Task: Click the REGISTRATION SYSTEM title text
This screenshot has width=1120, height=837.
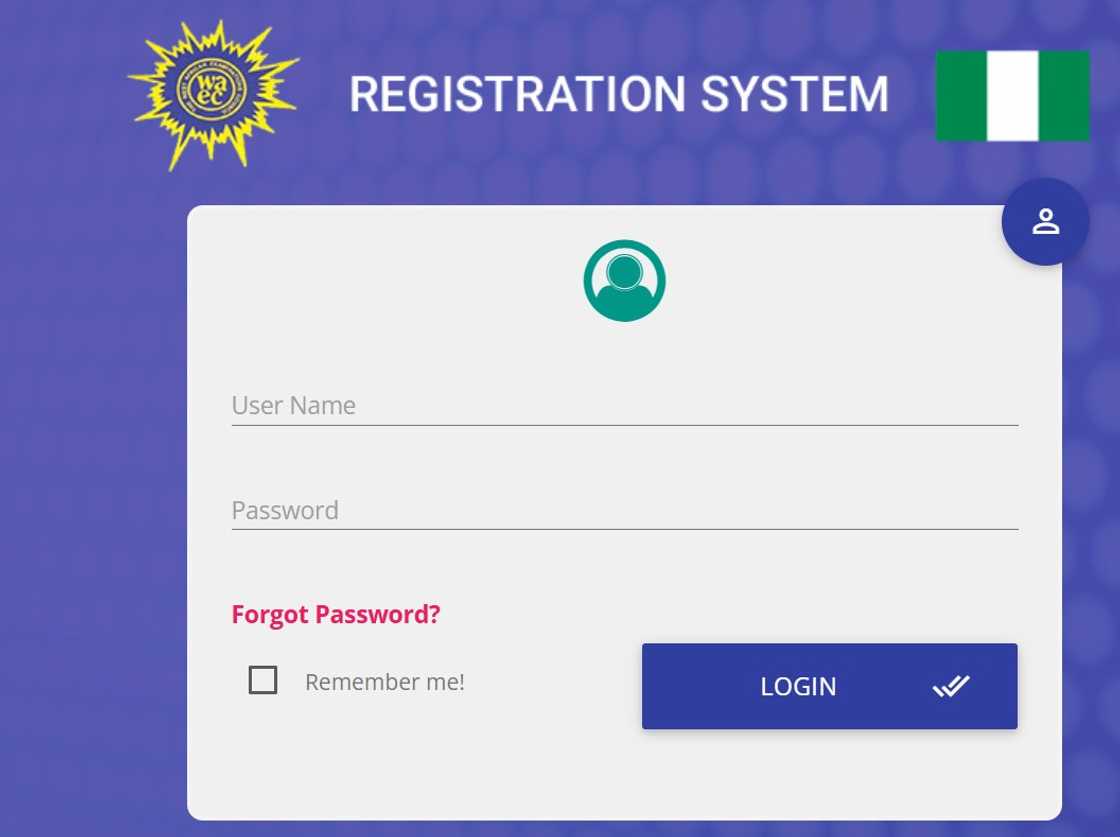Action: (618, 94)
